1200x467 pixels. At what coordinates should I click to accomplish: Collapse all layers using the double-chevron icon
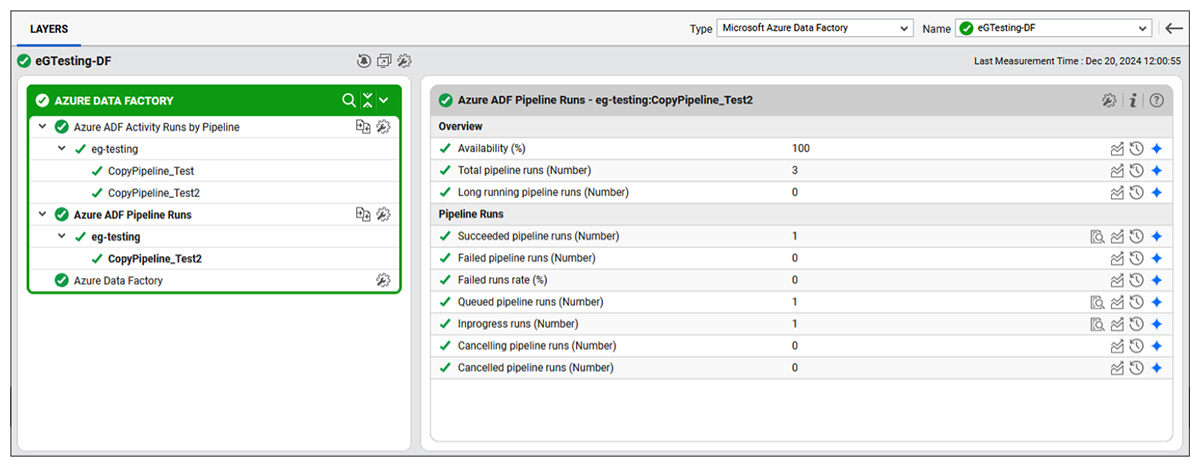point(367,101)
